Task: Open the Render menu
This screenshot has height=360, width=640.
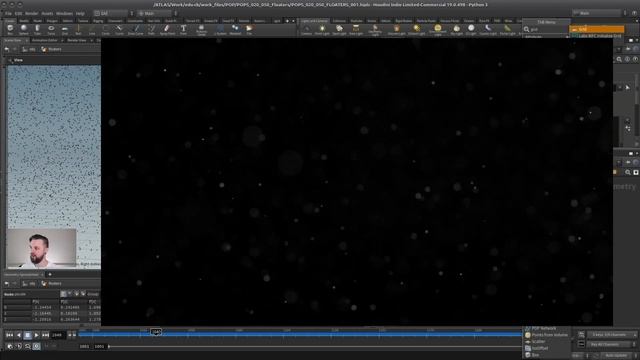Action: [31, 13]
